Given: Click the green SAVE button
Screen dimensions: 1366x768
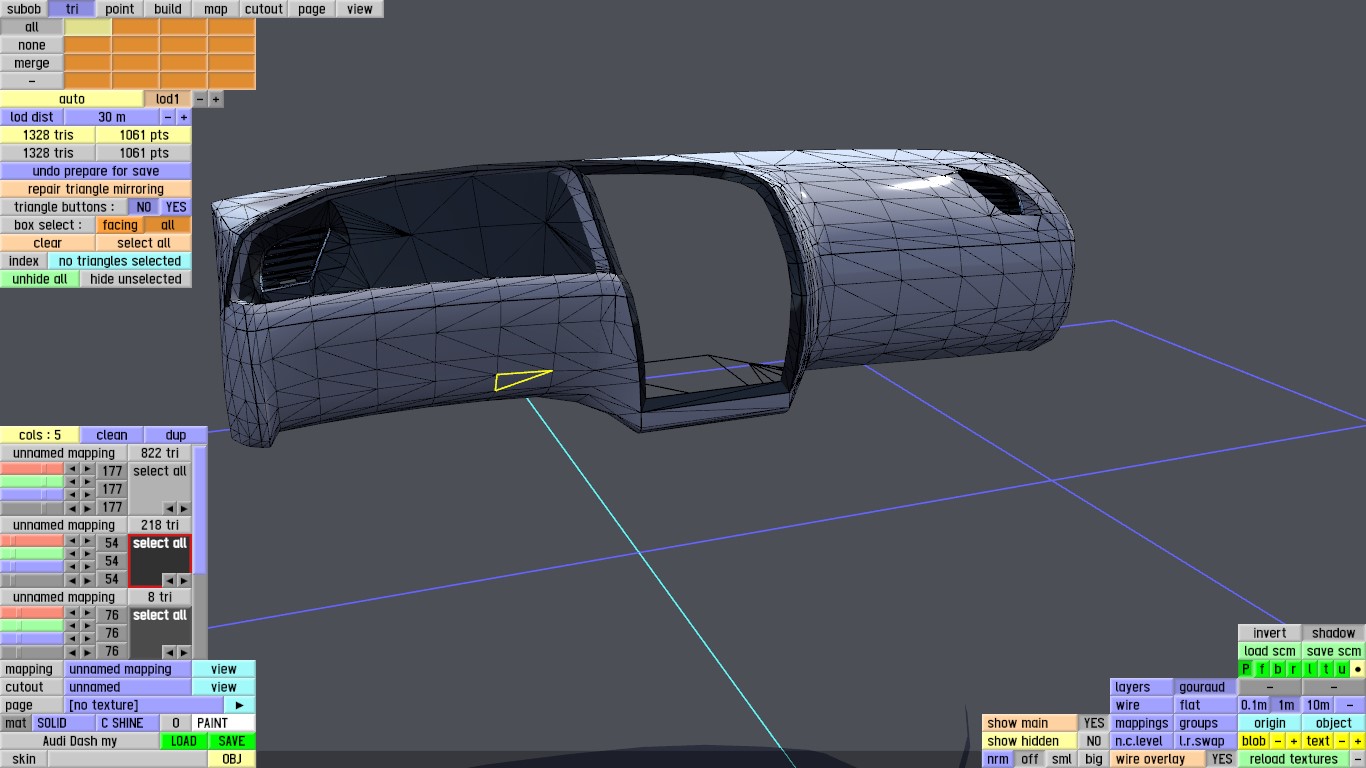Looking at the screenshot, I should [x=232, y=741].
